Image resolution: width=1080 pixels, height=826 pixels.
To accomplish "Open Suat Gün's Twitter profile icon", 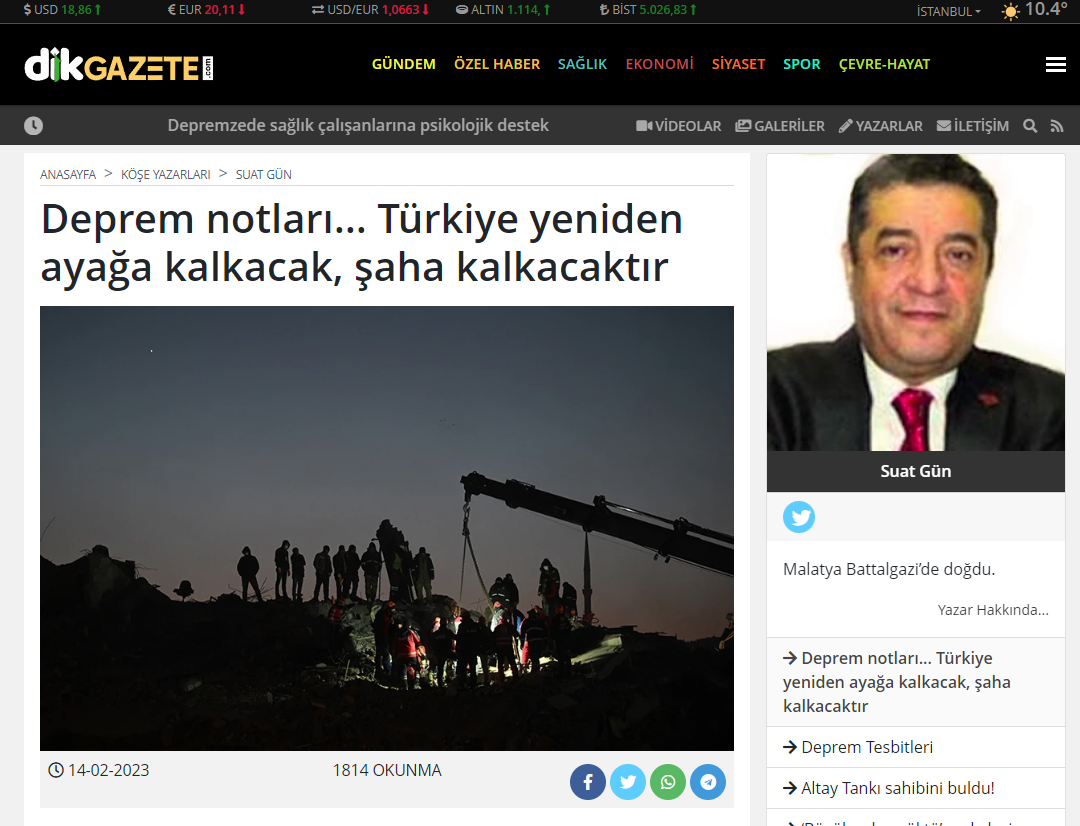I will click(799, 517).
